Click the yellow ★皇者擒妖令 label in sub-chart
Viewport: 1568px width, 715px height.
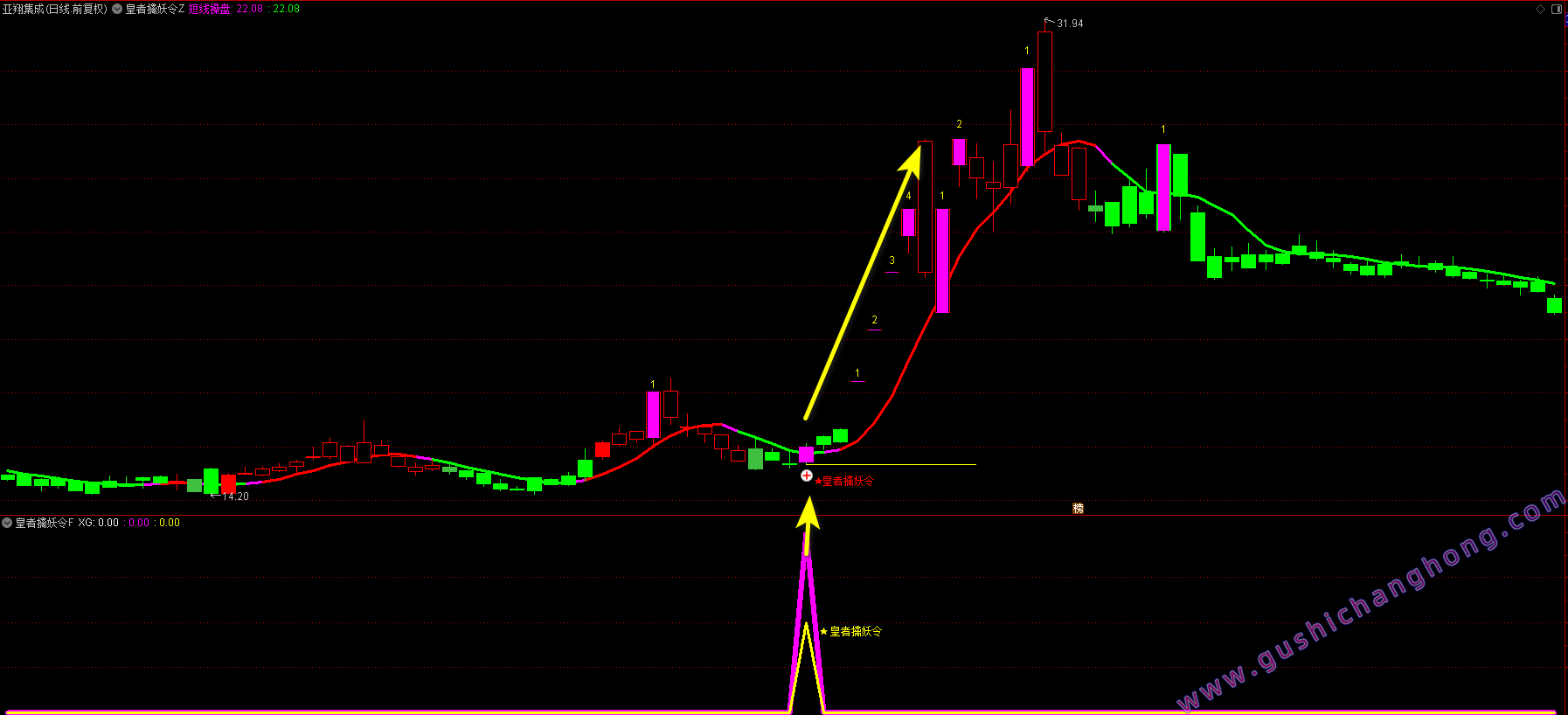pos(850,631)
